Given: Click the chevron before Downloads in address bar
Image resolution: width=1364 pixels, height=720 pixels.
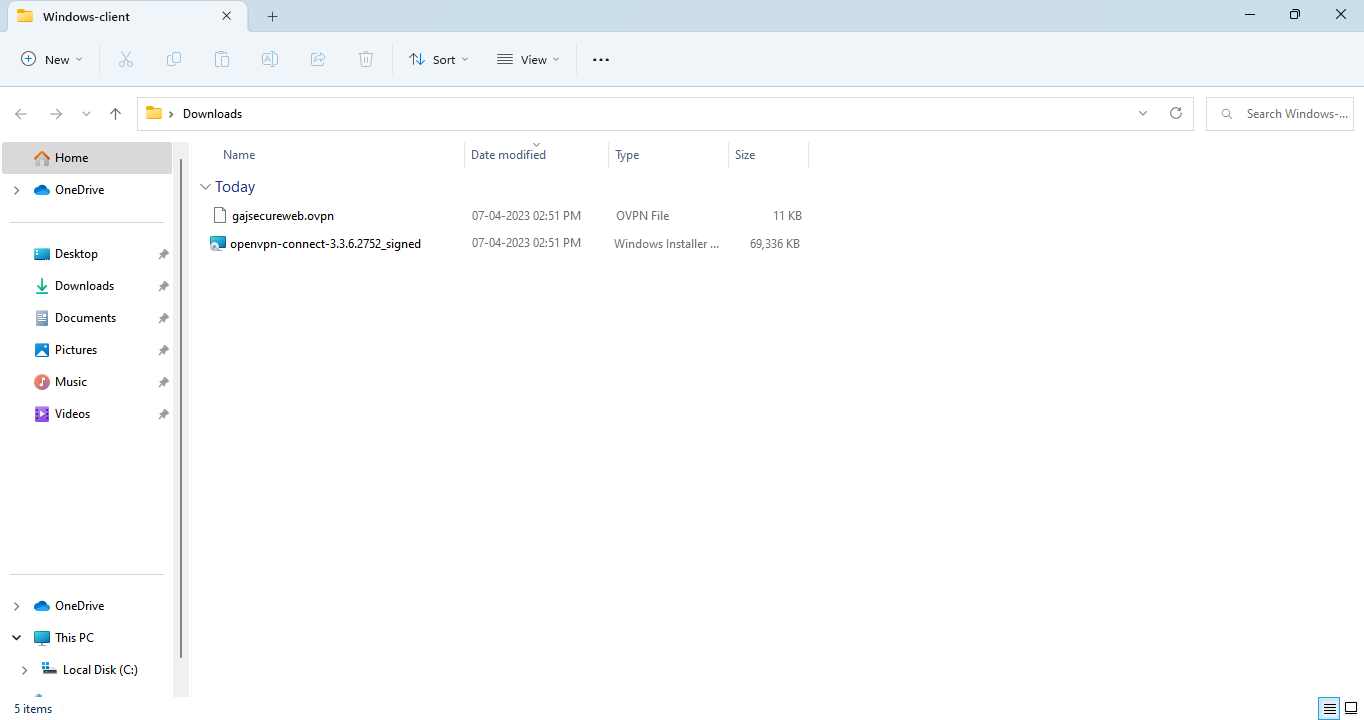Looking at the screenshot, I should point(172,114).
